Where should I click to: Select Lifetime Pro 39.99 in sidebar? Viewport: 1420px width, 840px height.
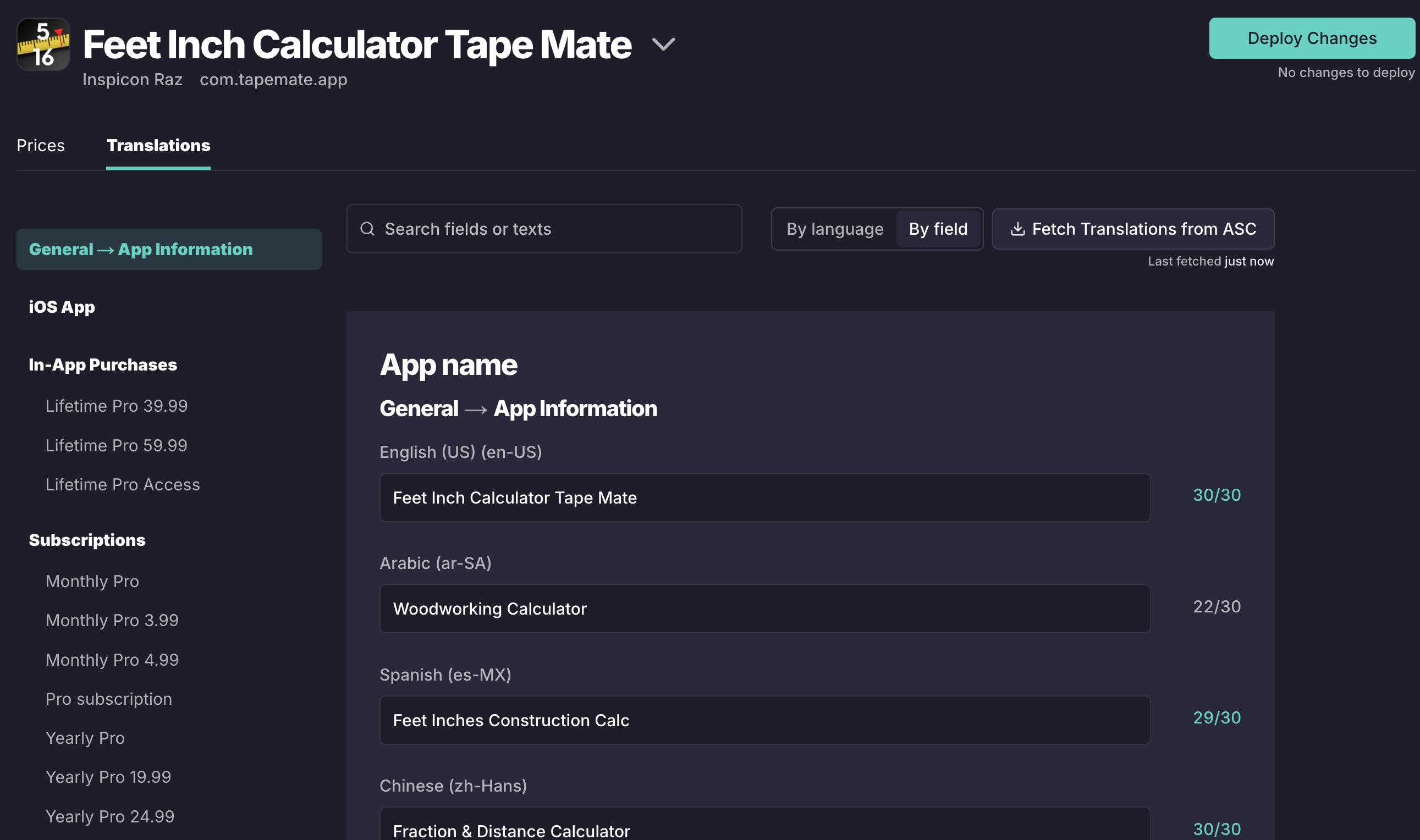pos(117,406)
